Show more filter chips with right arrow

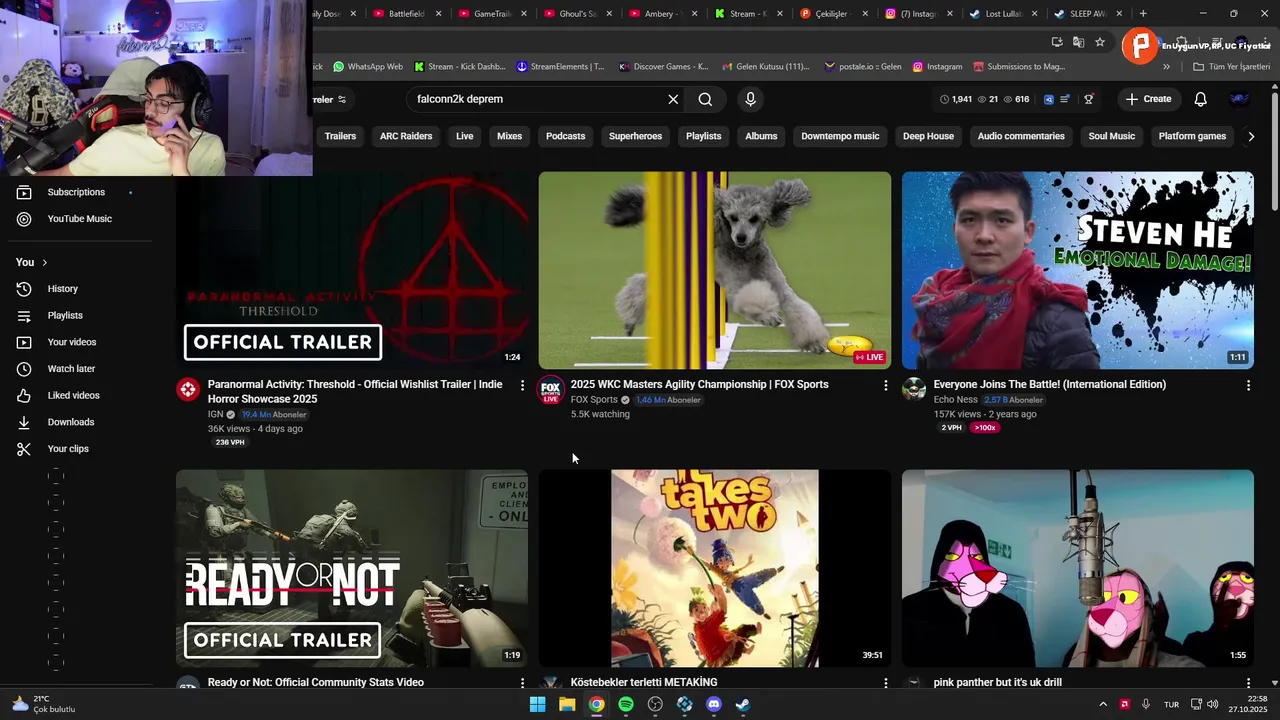pyautogui.click(x=1251, y=136)
